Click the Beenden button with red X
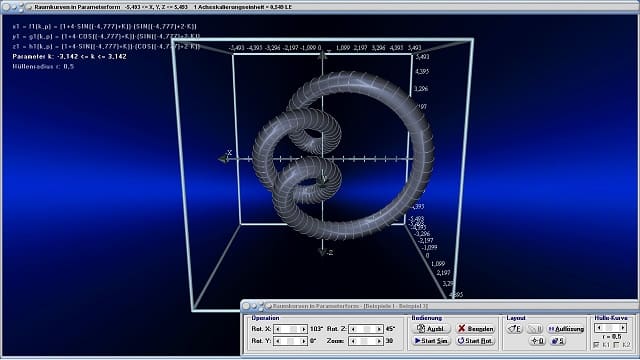This screenshot has width=640, height=360. tap(476, 329)
